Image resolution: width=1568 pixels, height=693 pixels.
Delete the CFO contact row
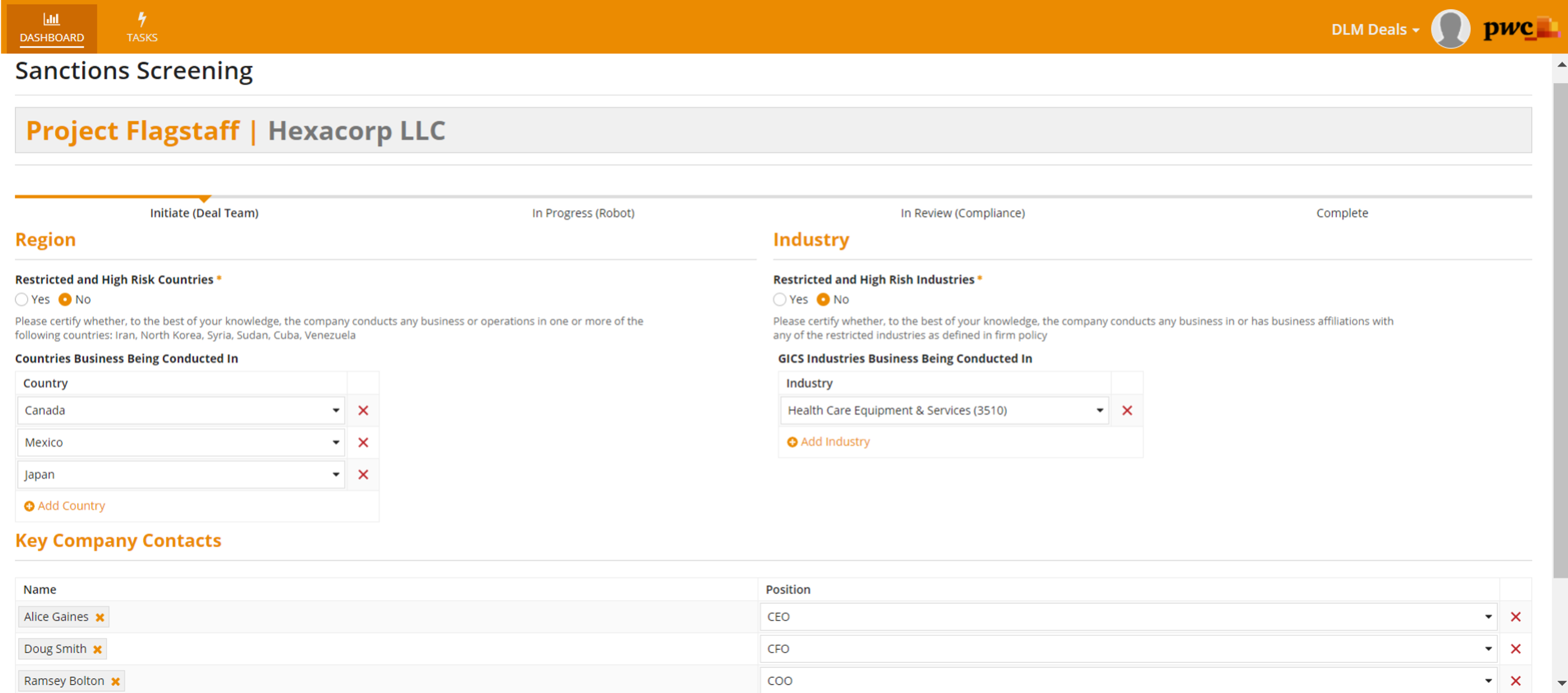[x=1516, y=649]
